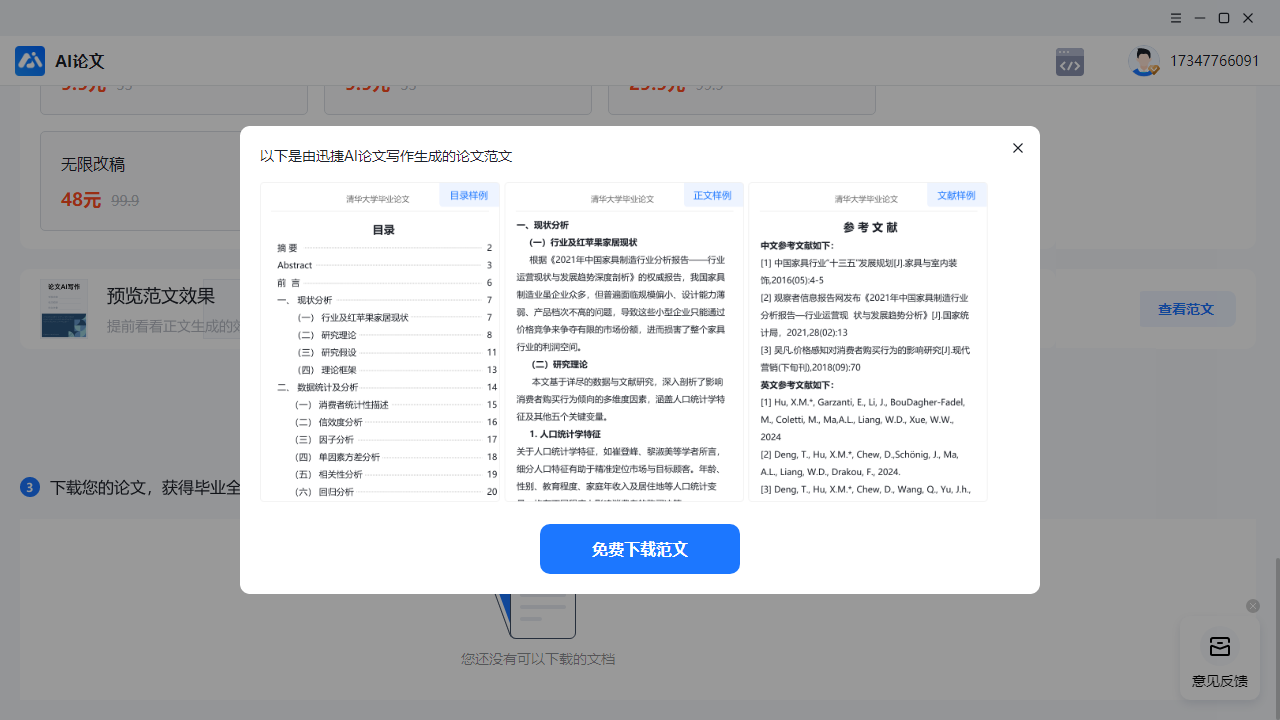Switch to the 目录样例 tab
Image resolution: width=1280 pixels, height=720 pixels.
click(x=469, y=195)
